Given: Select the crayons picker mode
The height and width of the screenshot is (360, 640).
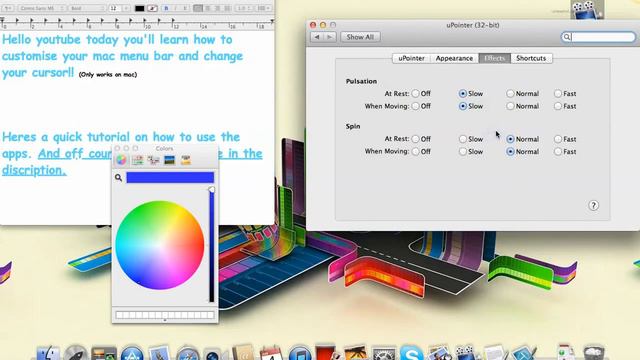Looking at the screenshot, I should [186, 160].
